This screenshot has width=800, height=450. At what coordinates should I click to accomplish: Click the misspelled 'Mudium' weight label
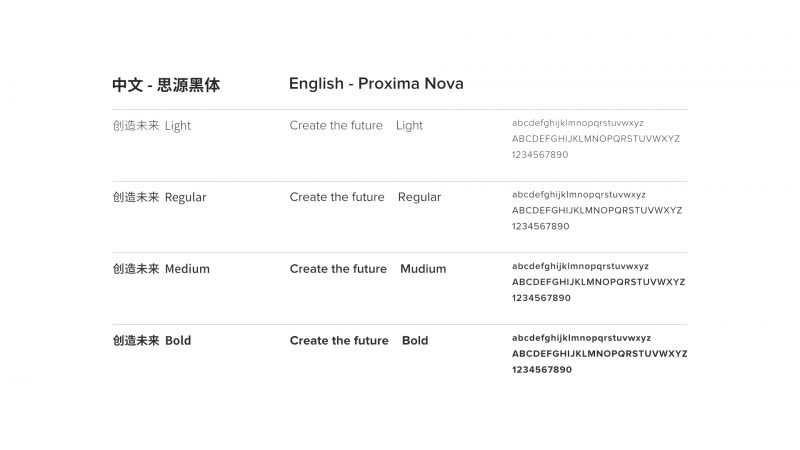pos(423,269)
